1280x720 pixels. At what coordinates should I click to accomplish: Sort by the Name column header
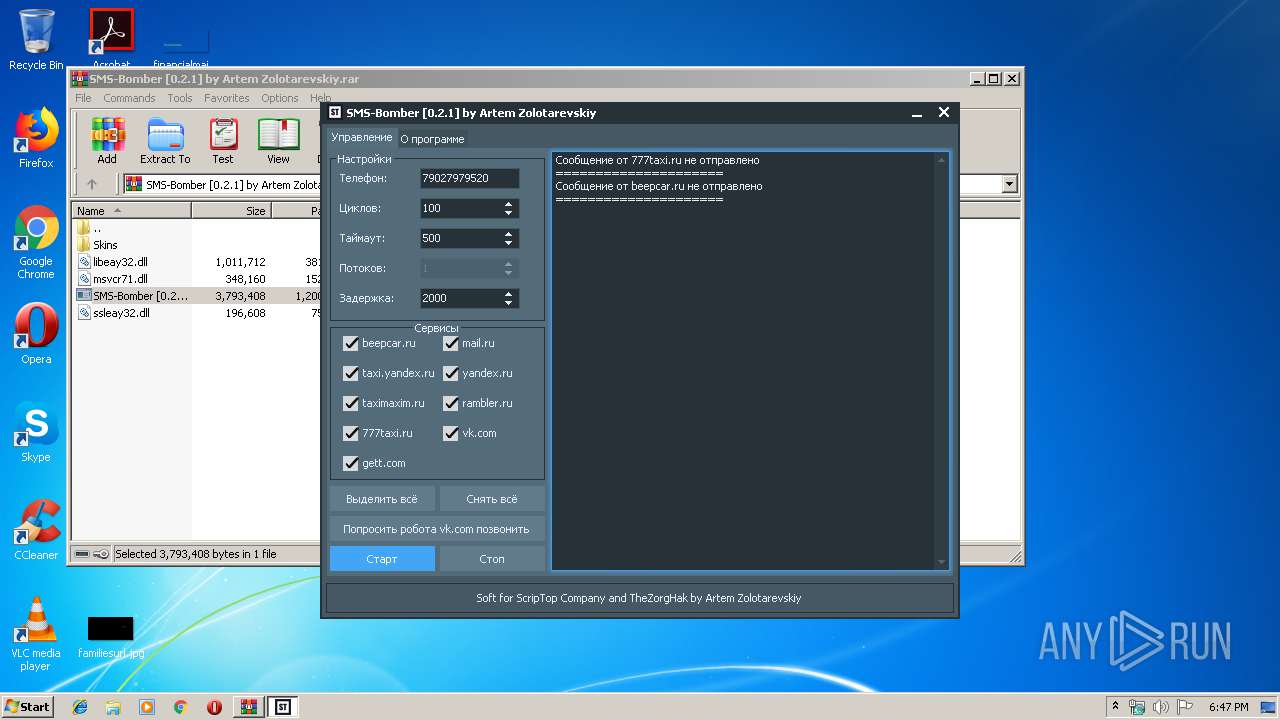point(131,211)
